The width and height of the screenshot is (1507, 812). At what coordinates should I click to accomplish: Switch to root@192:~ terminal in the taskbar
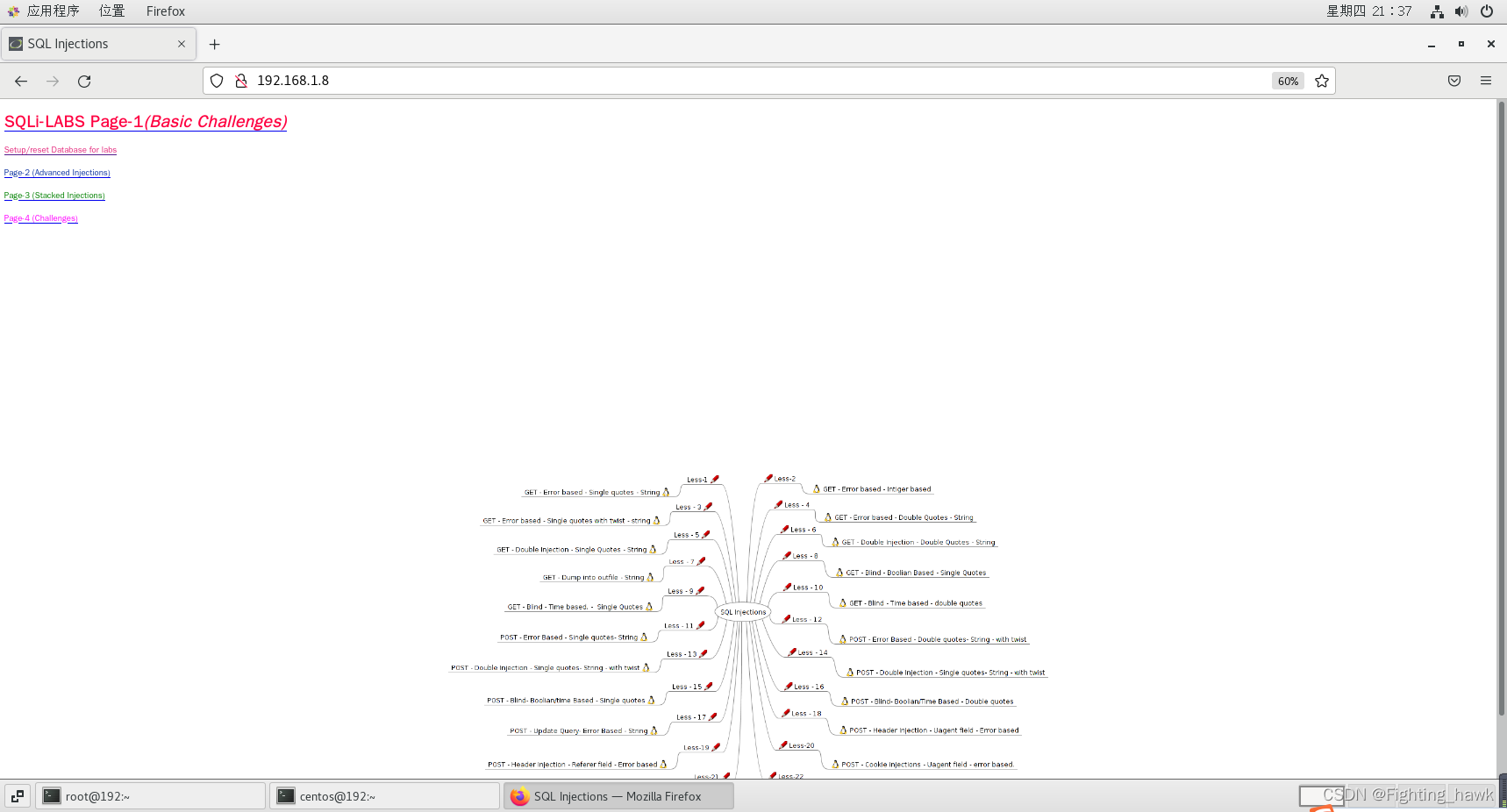point(150,796)
